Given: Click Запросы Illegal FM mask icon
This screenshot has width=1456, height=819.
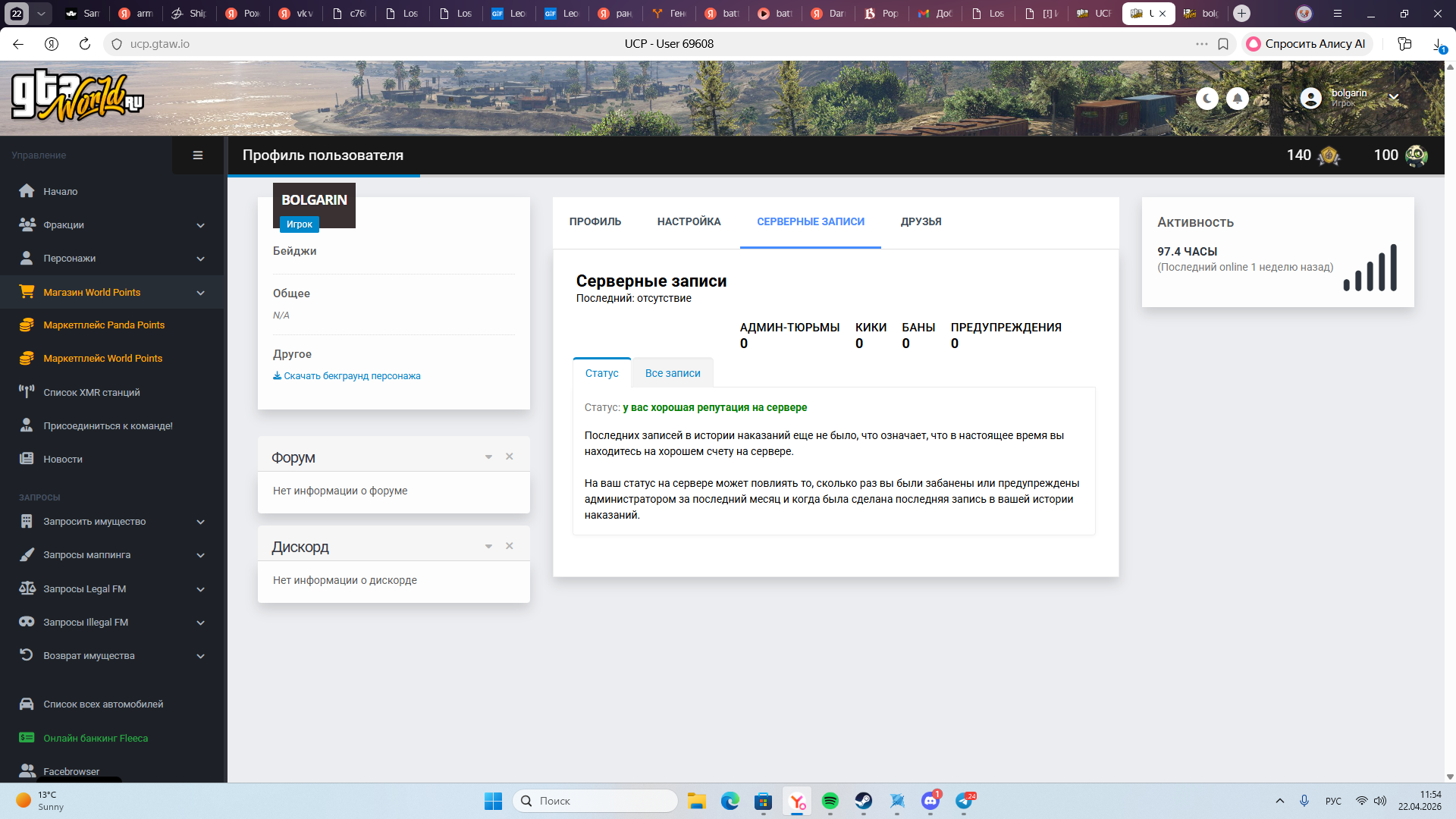Looking at the screenshot, I should click(x=27, y=622).
